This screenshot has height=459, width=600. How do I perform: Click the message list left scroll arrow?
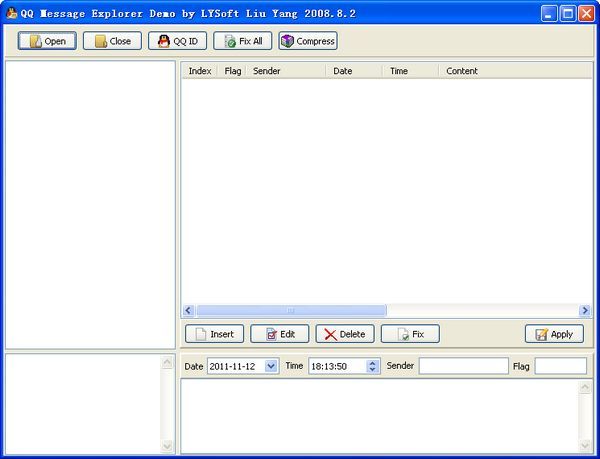(188, 310)
